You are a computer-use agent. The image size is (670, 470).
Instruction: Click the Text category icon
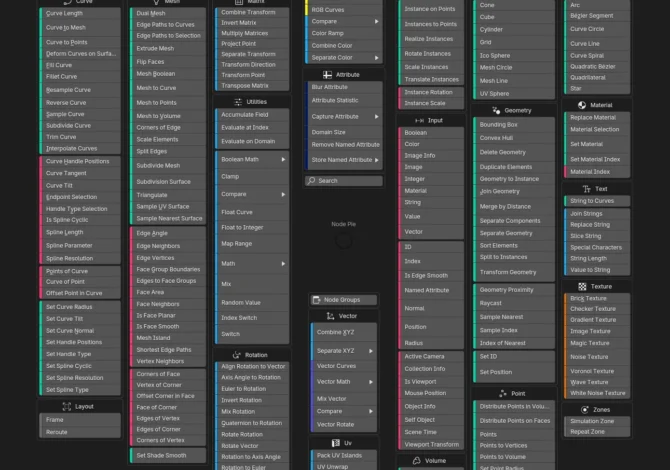click(587, 189)
